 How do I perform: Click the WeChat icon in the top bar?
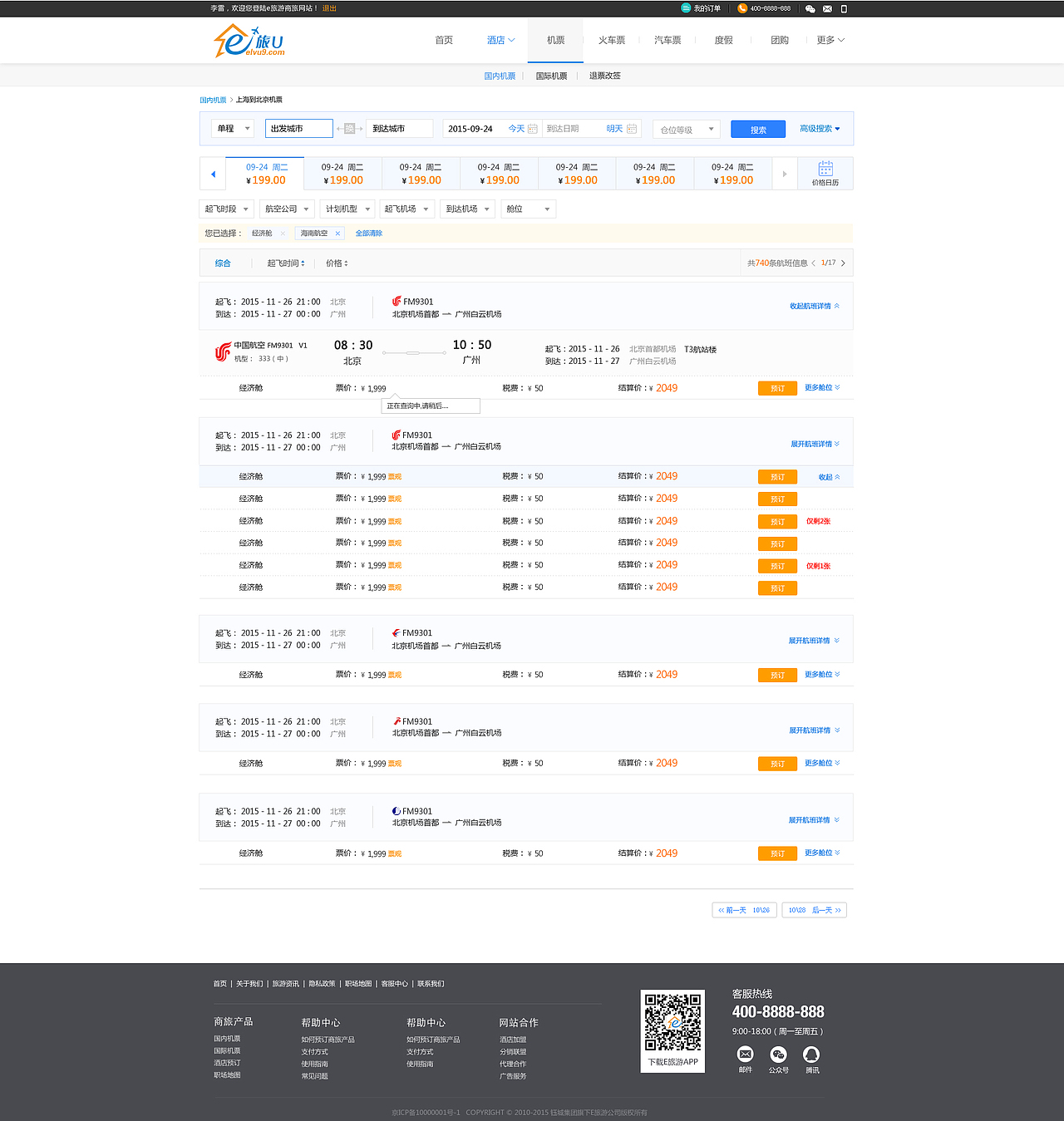(810, 8)
